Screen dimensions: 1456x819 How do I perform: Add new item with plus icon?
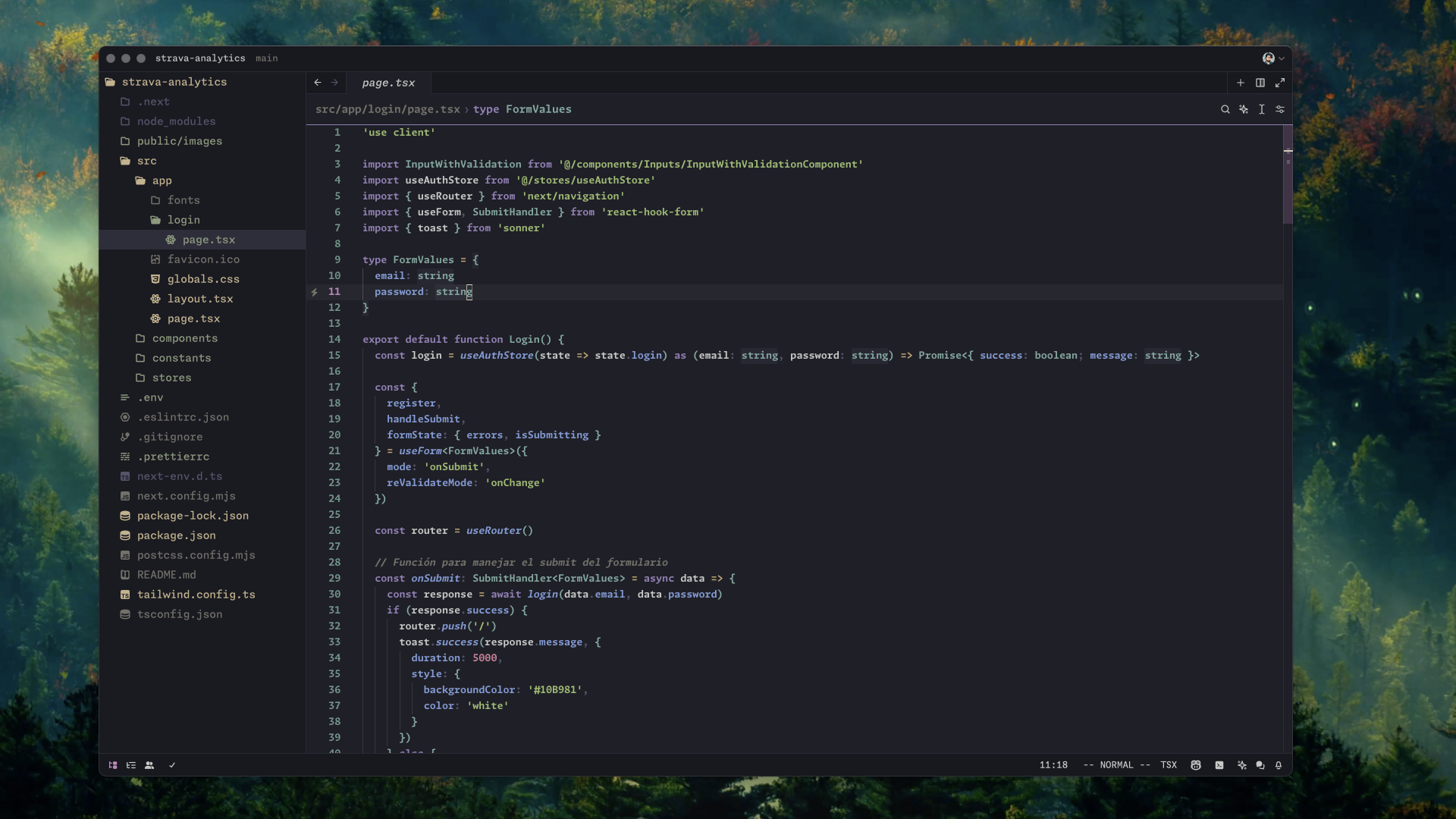click(x=1241, y=83)
